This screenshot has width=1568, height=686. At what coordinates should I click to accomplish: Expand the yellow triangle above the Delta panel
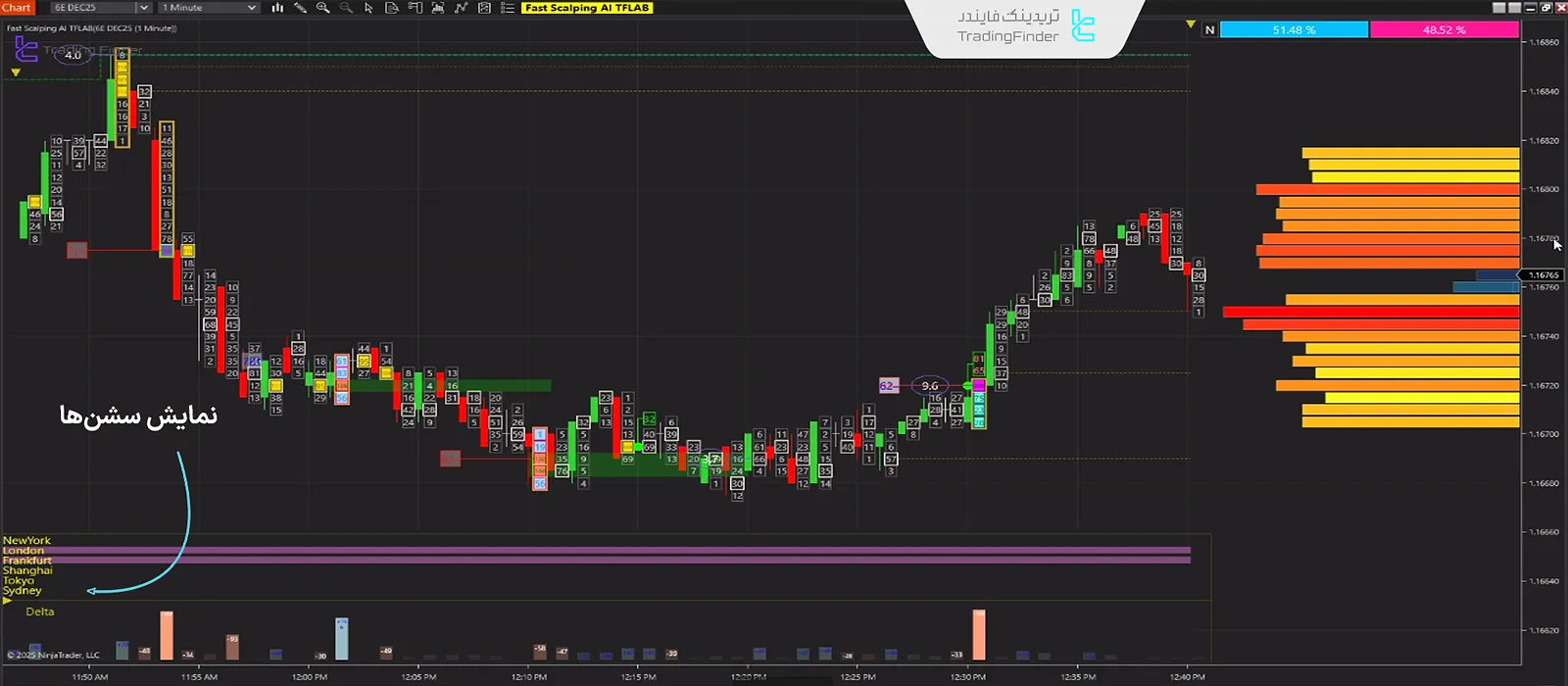[x=8, y=601]
